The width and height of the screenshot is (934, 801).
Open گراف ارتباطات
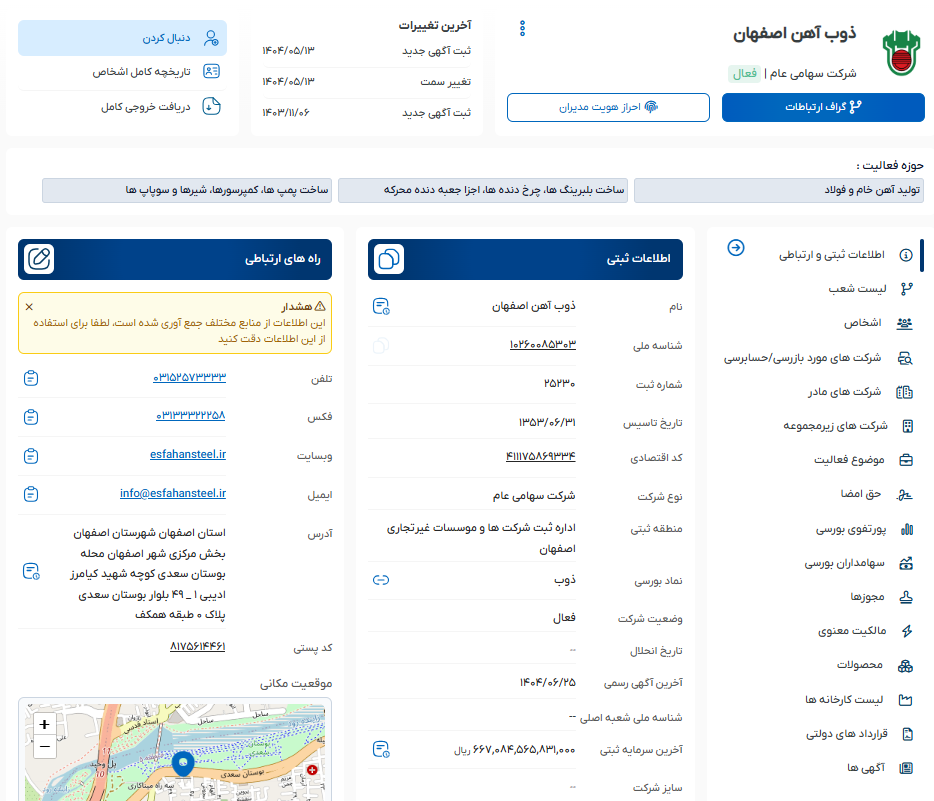tap(822, 107)
